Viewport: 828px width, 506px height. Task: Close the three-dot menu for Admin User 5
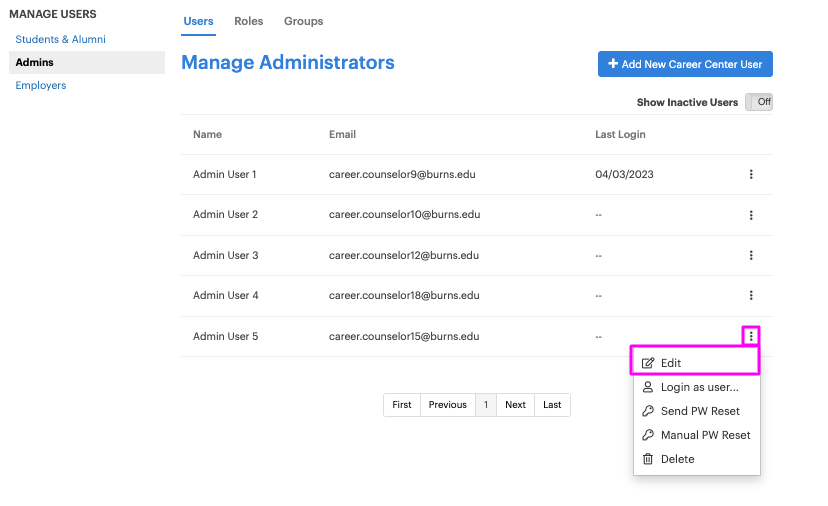(x=751, y=336)
